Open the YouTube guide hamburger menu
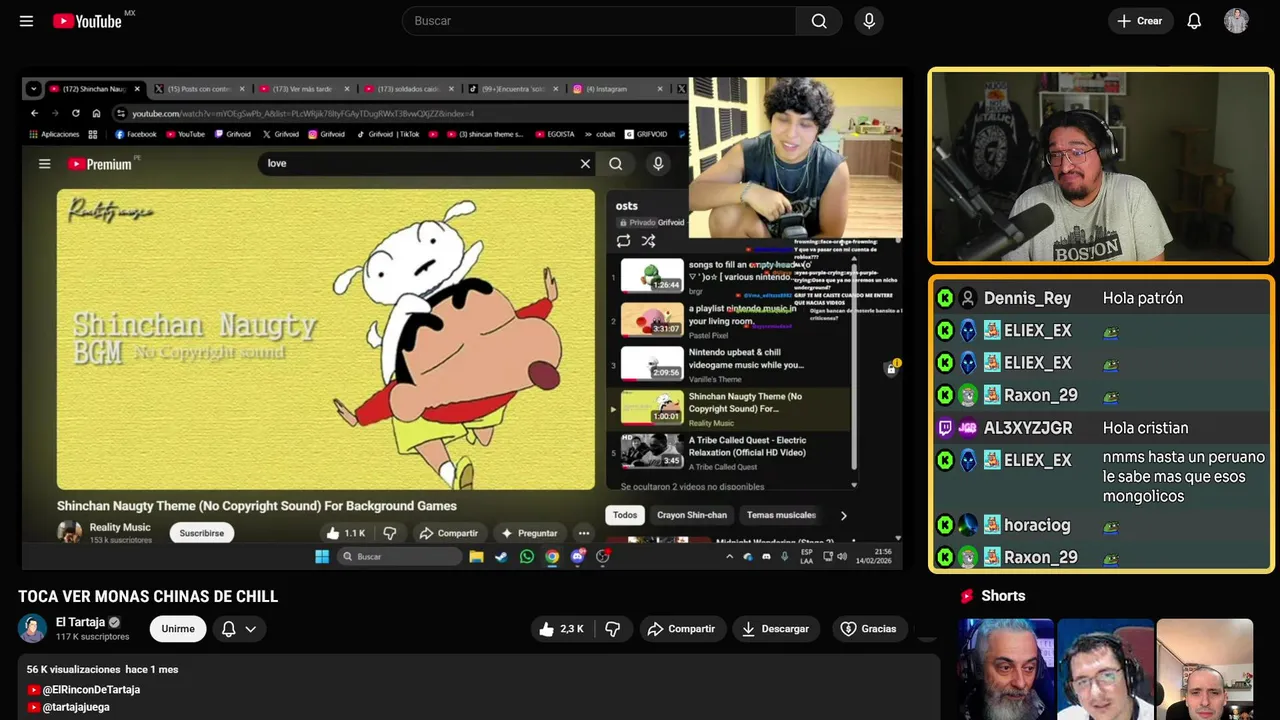The image size is (1280, 720). coord(26,21)
